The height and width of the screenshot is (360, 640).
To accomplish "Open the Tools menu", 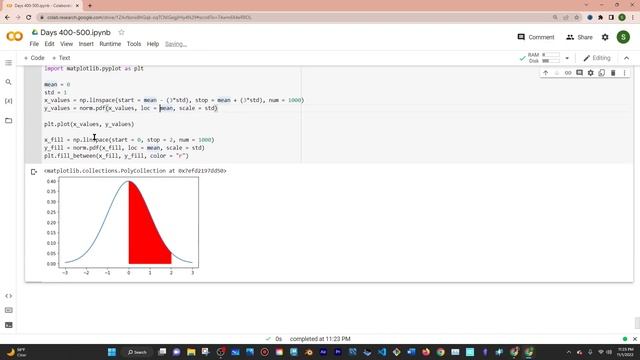I will 134,44.
